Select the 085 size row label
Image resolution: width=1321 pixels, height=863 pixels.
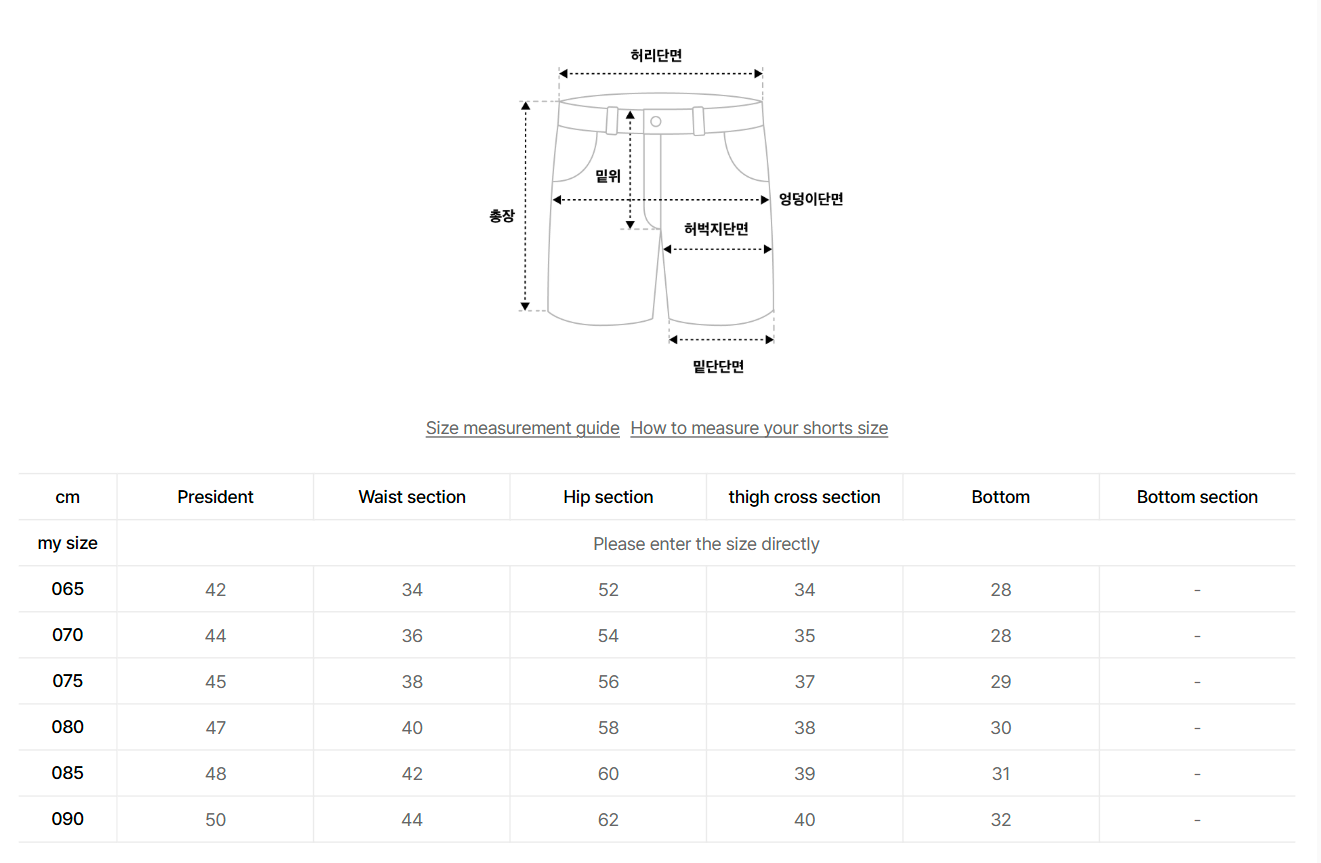click(x=68, y=773)
